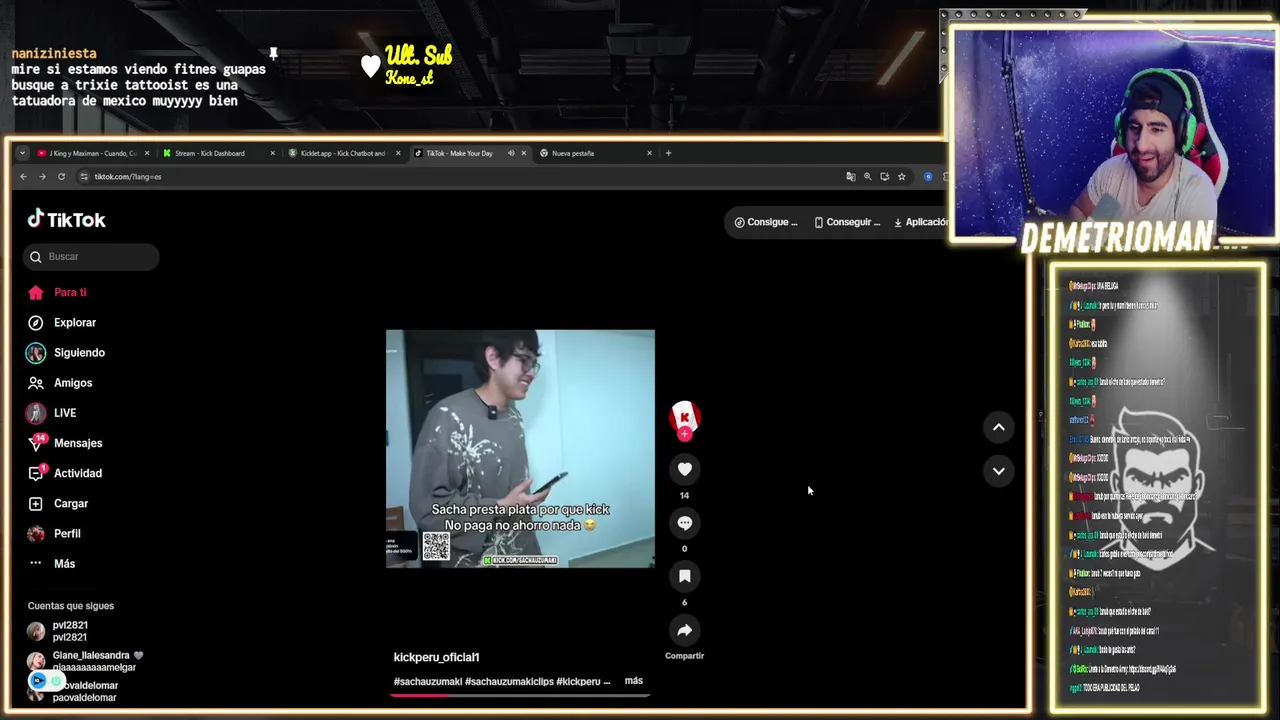Open the Explorar compass icon
Screen dimensions: 1280x720
[36, 322]
